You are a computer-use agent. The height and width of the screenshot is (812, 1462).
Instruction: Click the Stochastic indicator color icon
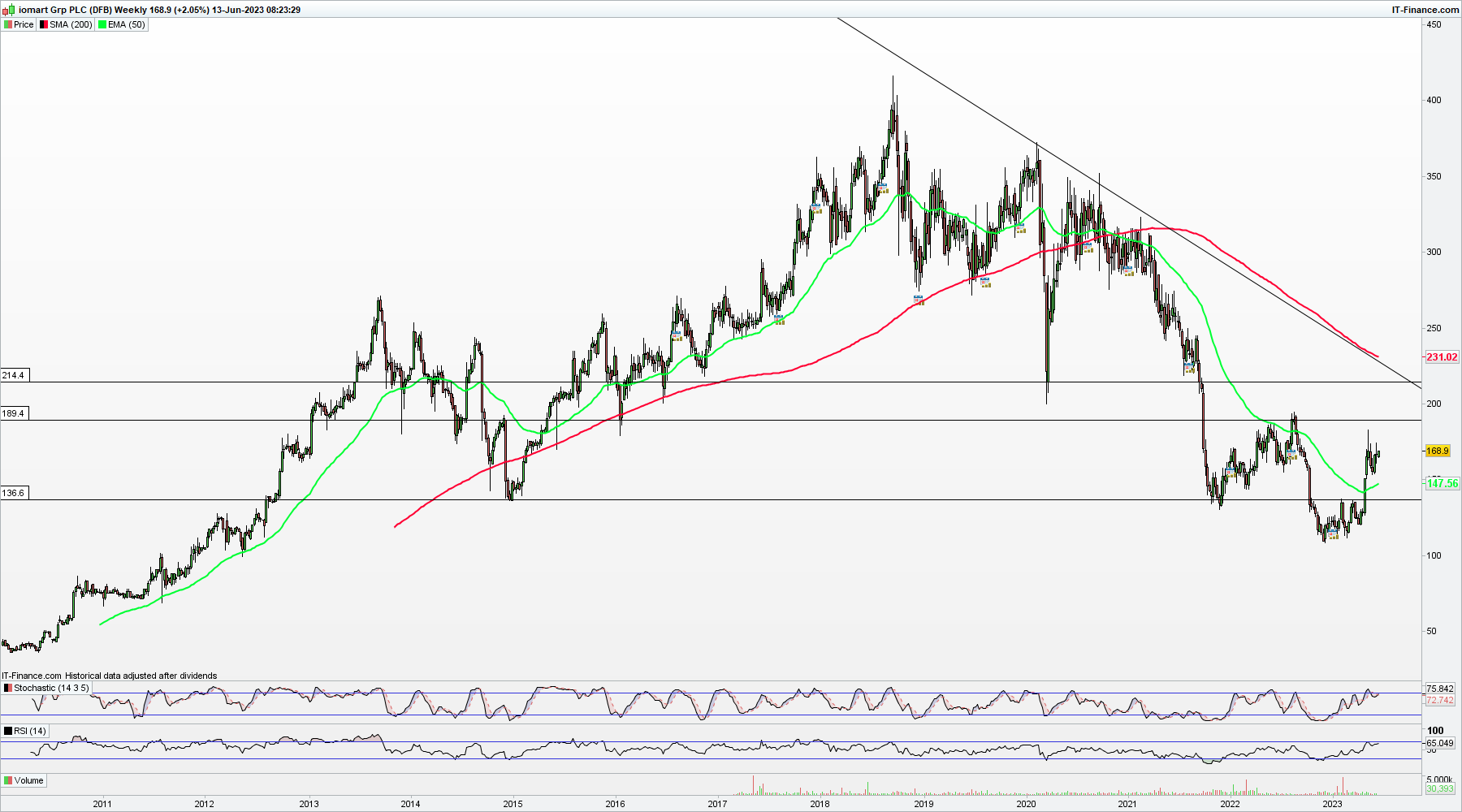tap(8, 688)
